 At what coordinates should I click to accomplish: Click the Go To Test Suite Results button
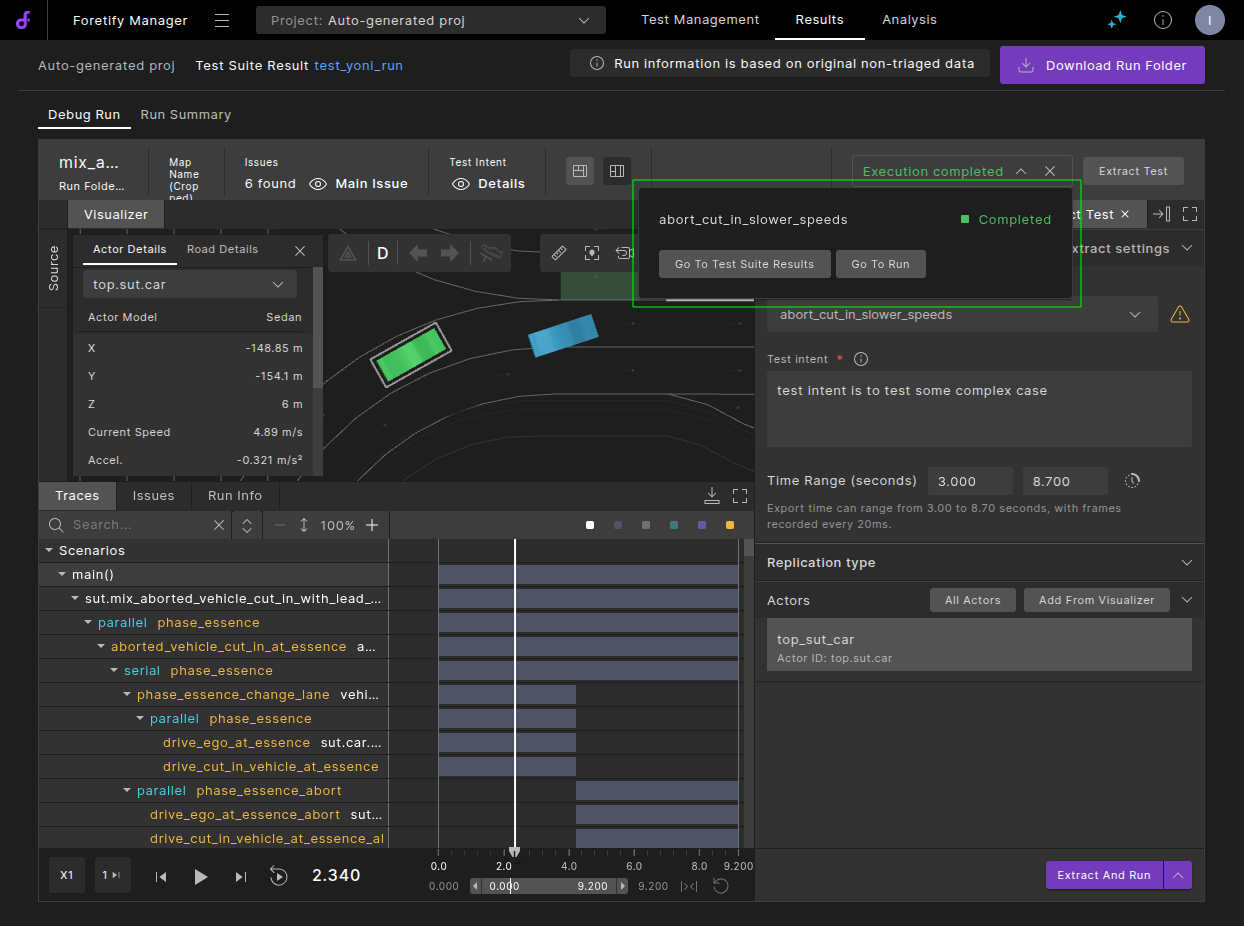(x=744, y=264)
